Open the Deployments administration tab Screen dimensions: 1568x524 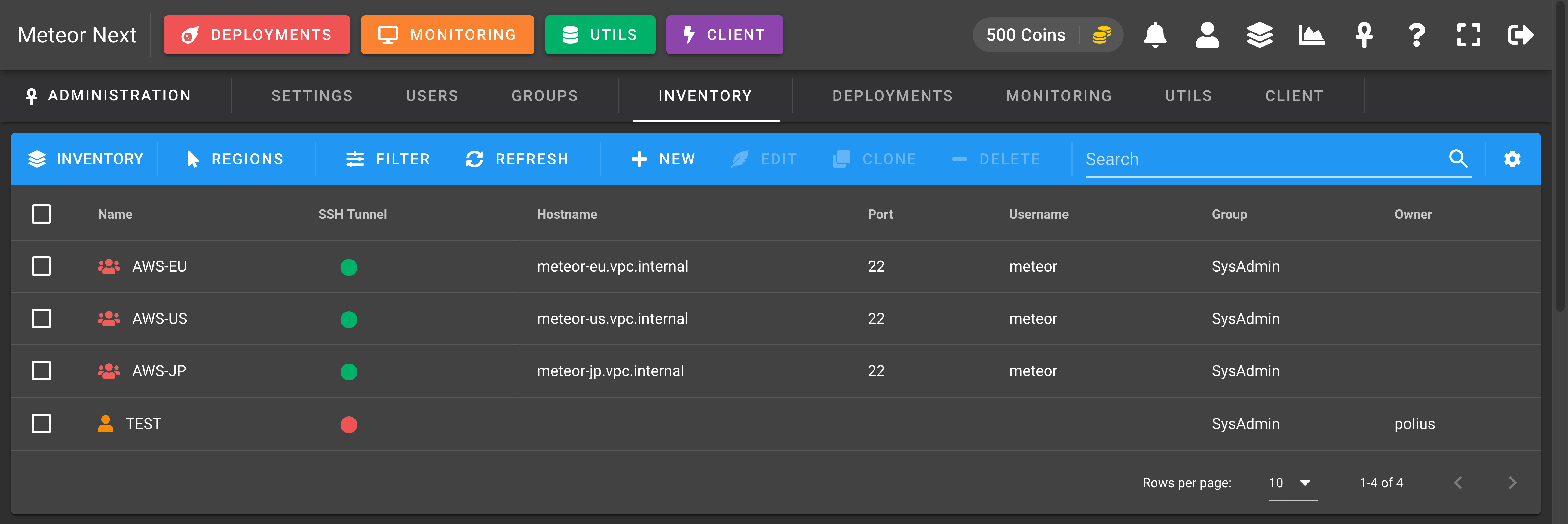point(892,96)
